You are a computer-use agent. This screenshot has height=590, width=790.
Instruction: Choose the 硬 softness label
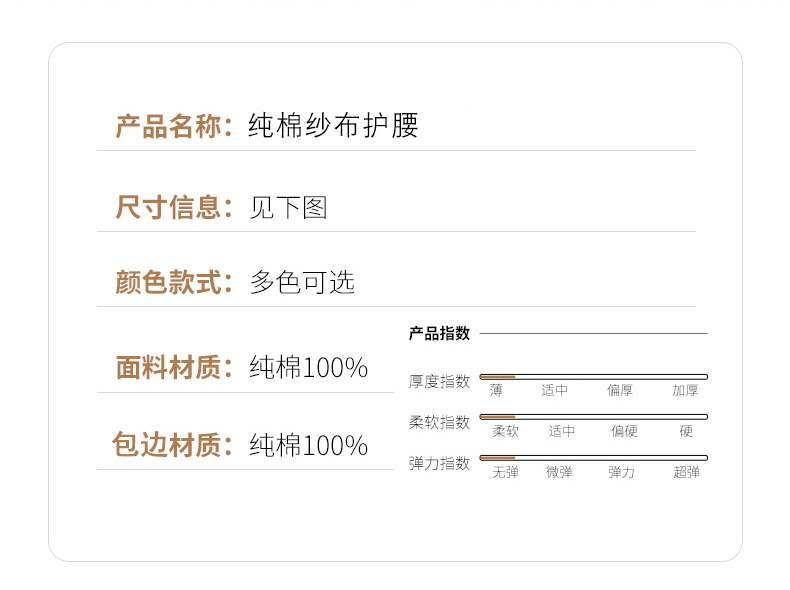pyautogui.click(x=686, y=431)
